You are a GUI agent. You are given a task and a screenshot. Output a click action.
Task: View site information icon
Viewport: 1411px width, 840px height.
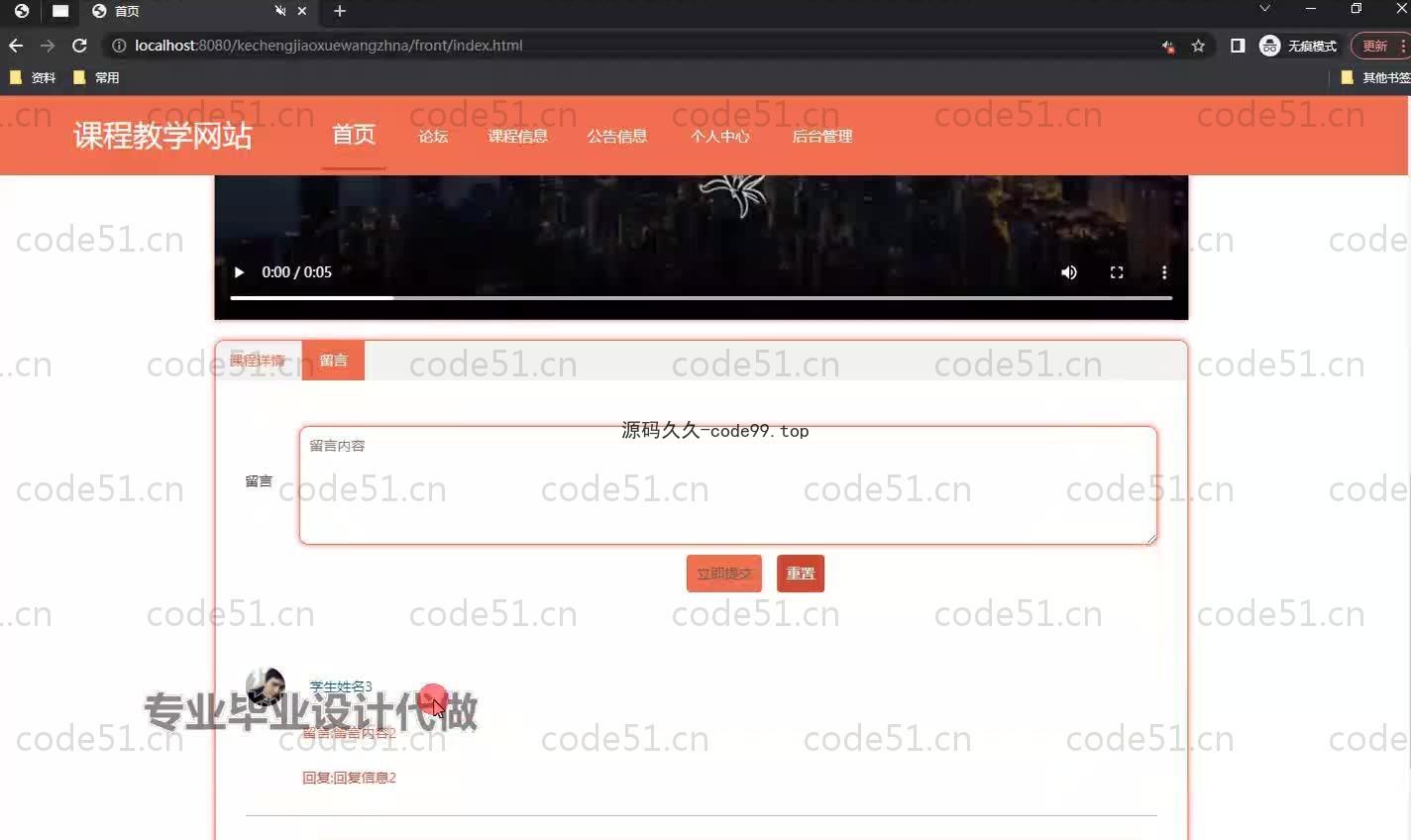119,46
